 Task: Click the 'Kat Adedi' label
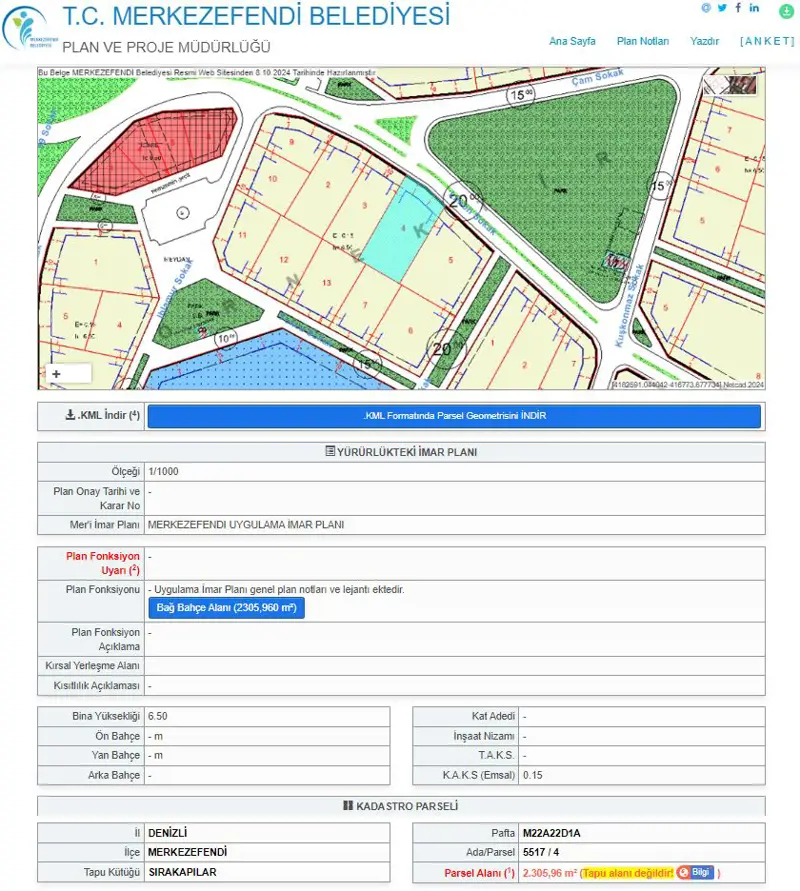coord(493,716)
